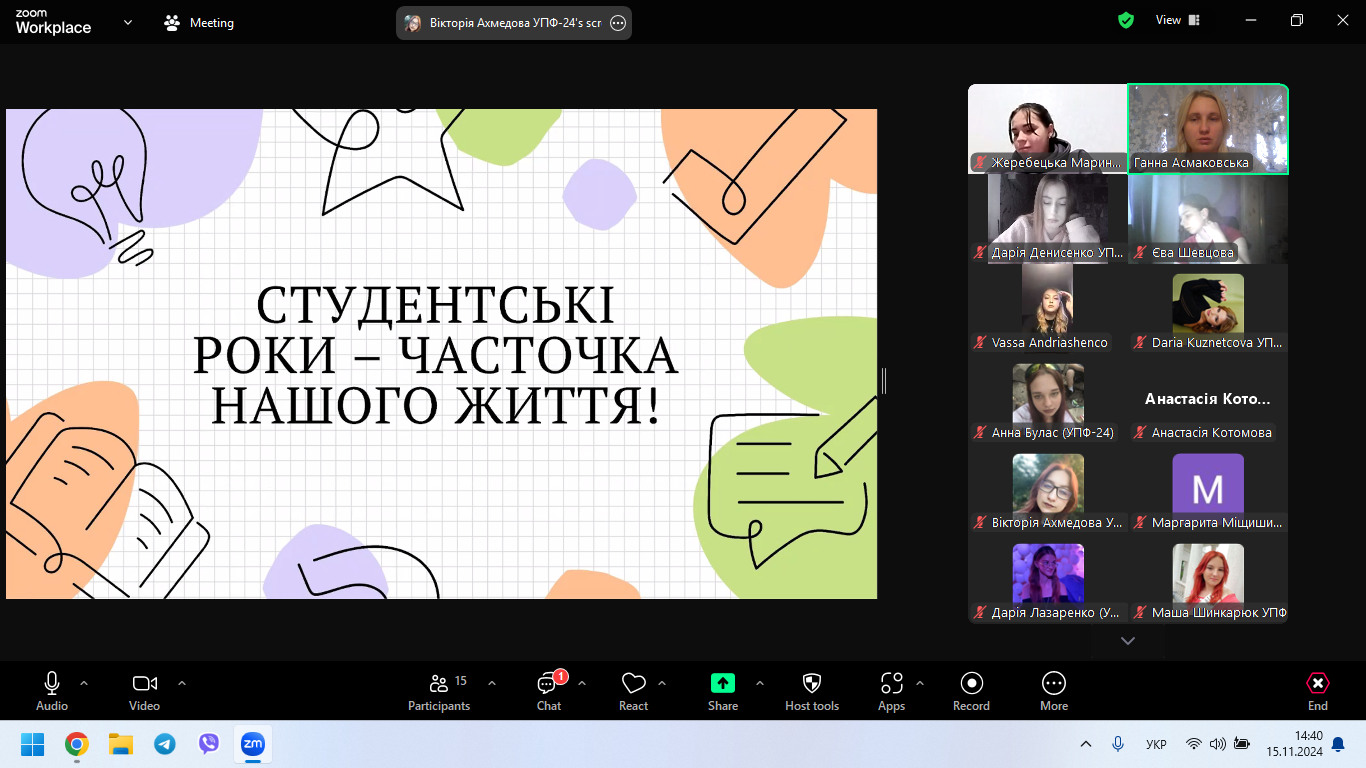Select Дарія Денисенко's video tile
Screen dimensions: 1366x768
[1048, 219]
